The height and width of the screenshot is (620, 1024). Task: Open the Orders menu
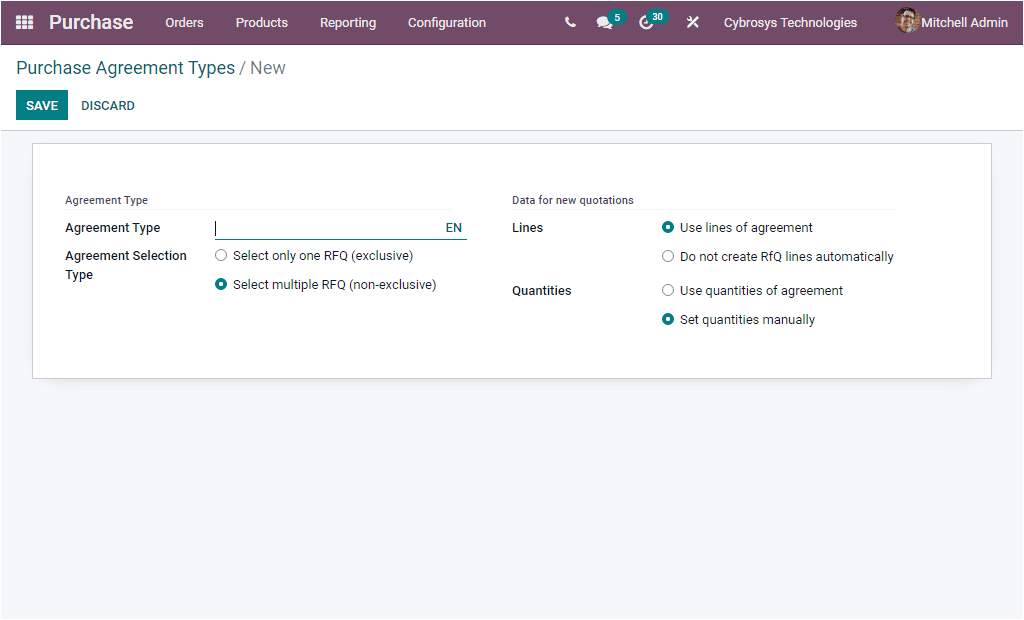184,22
